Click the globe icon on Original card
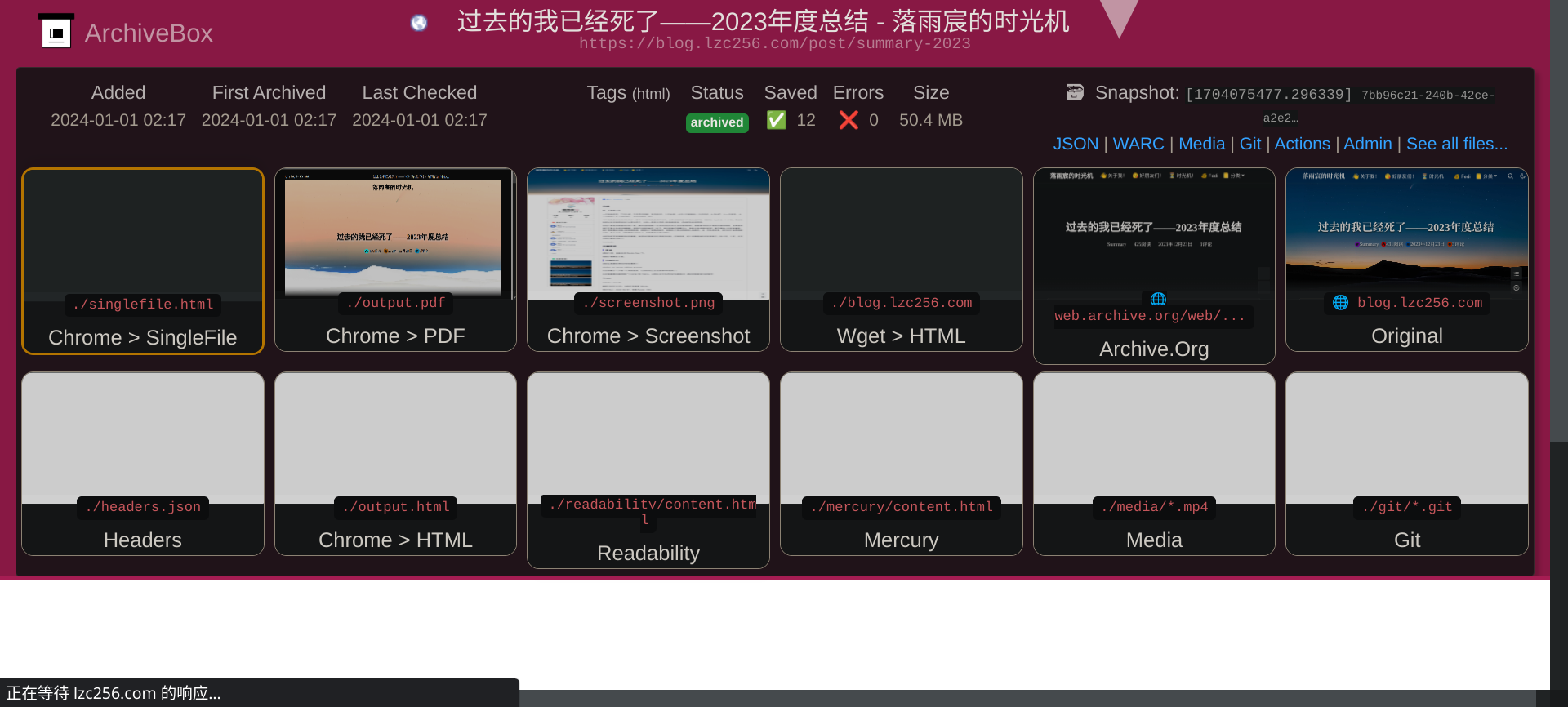Viewport: 1568px width, 707px height. [1340, 303]
